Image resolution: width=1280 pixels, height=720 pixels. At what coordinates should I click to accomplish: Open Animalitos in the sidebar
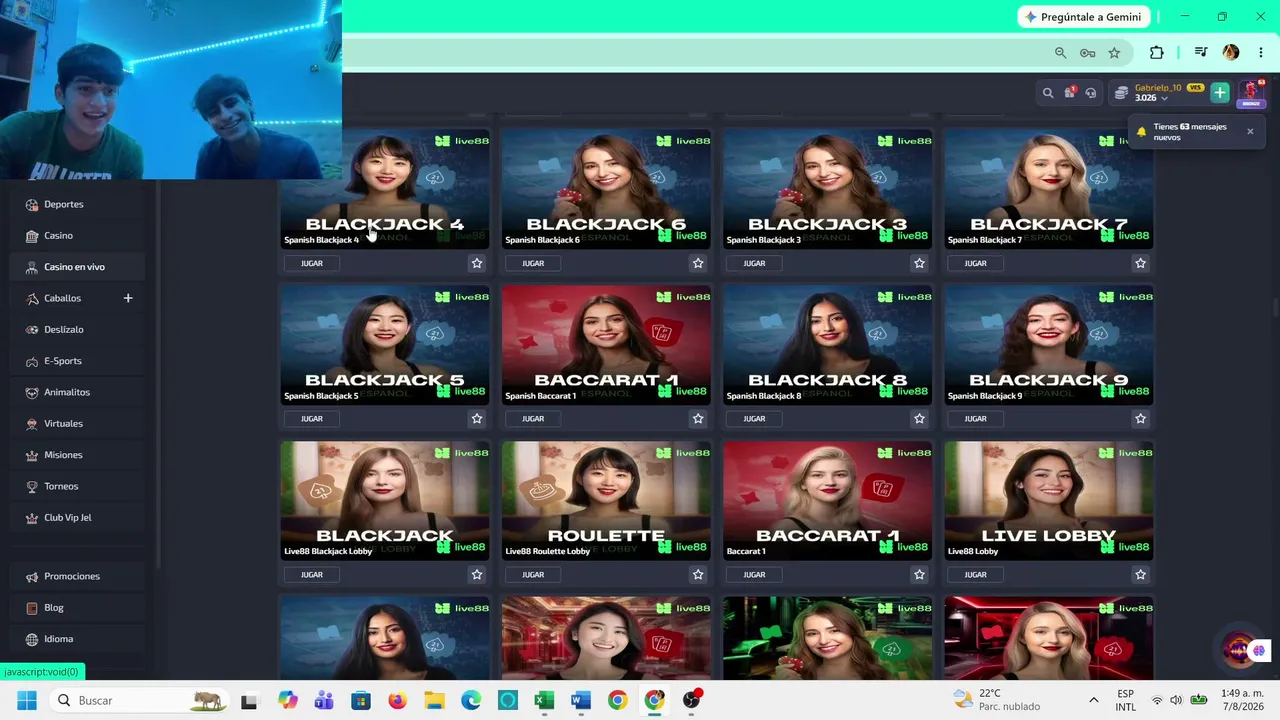(75, 392)
